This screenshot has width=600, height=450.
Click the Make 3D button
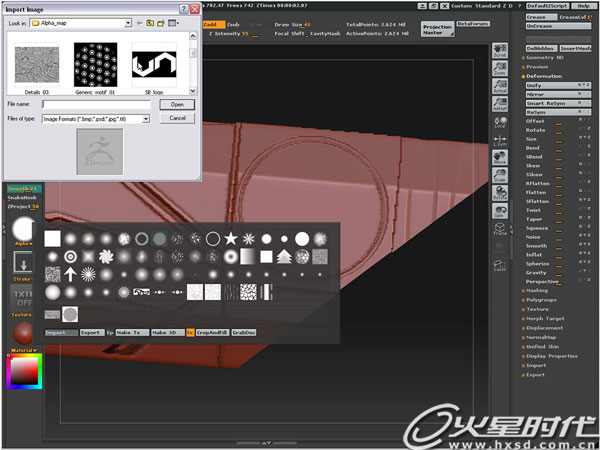click(168, 333)
